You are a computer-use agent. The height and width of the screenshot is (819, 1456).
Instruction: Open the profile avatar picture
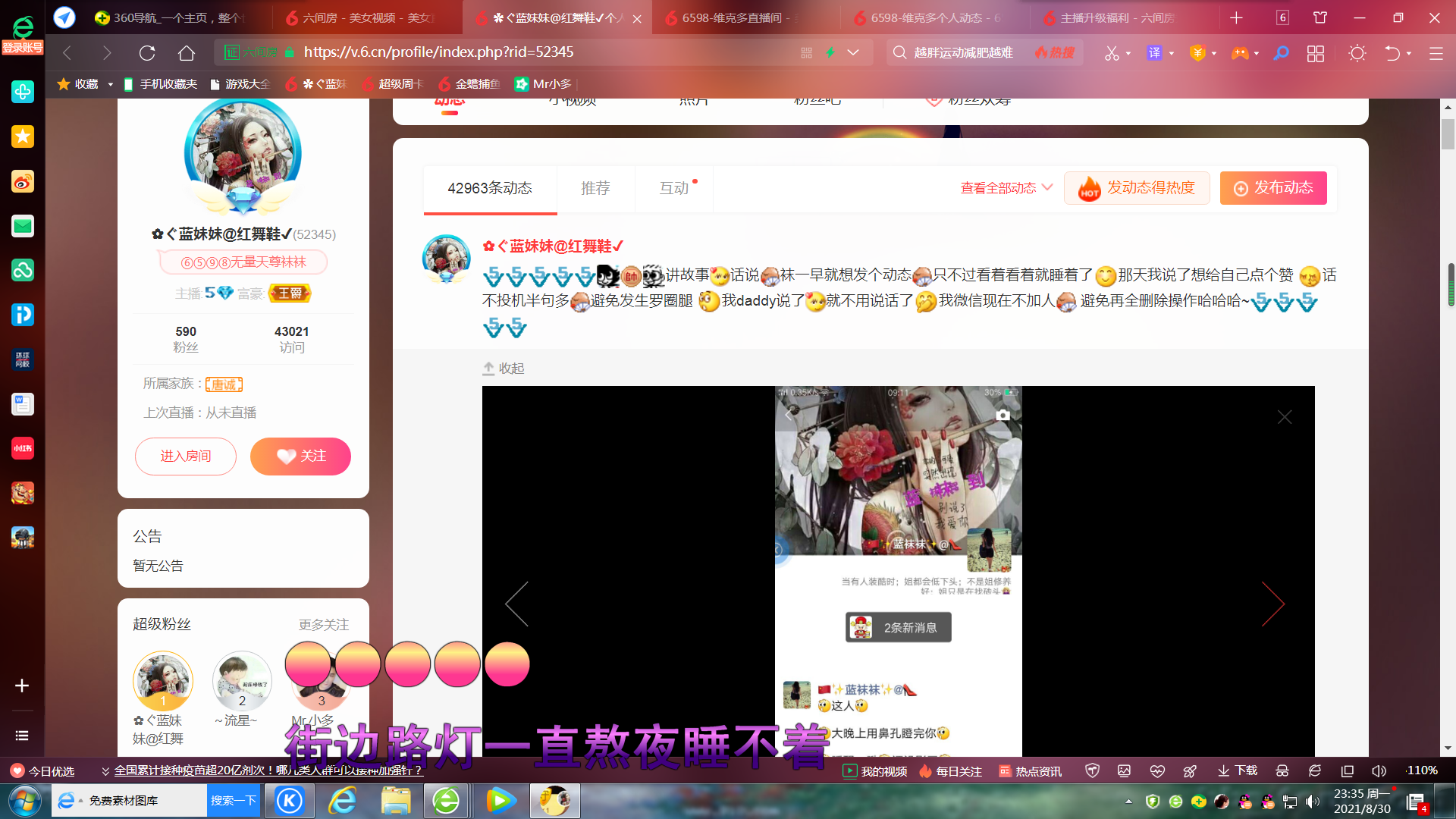243,154
